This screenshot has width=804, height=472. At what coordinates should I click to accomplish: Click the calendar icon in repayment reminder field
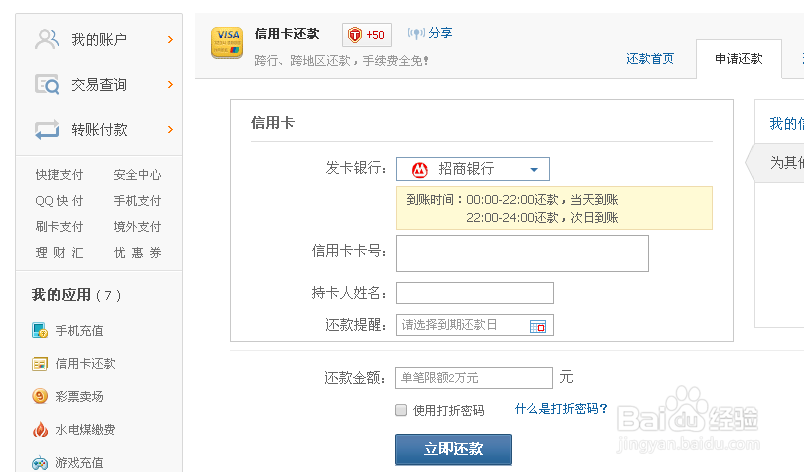click(x=538, y=325)
